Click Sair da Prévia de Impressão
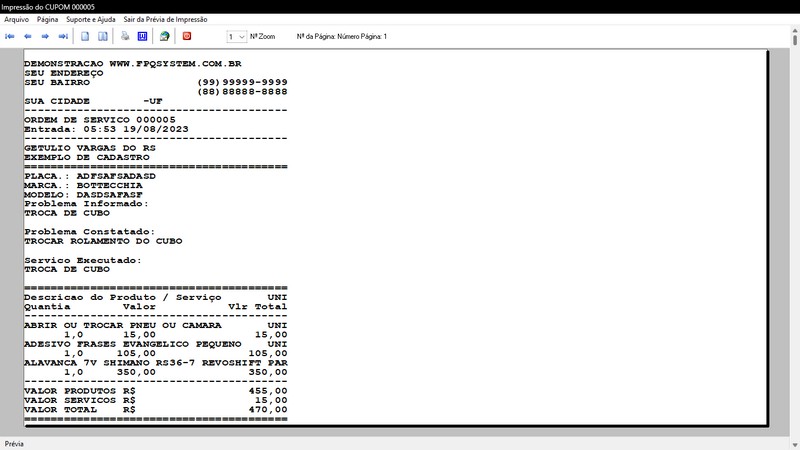 [164, 19]
